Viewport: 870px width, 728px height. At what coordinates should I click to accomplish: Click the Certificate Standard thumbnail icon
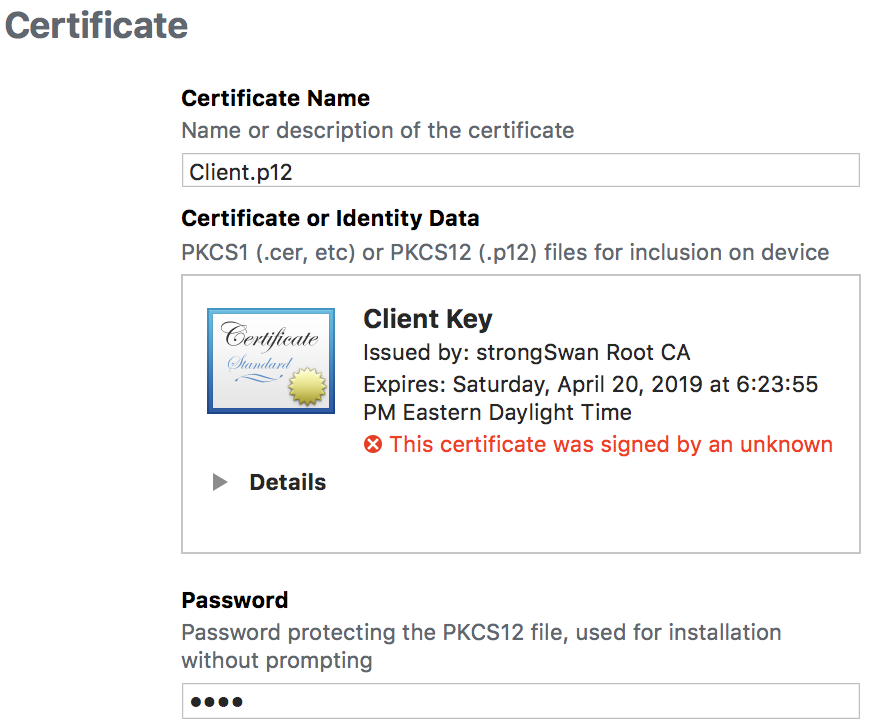[271, 361]
